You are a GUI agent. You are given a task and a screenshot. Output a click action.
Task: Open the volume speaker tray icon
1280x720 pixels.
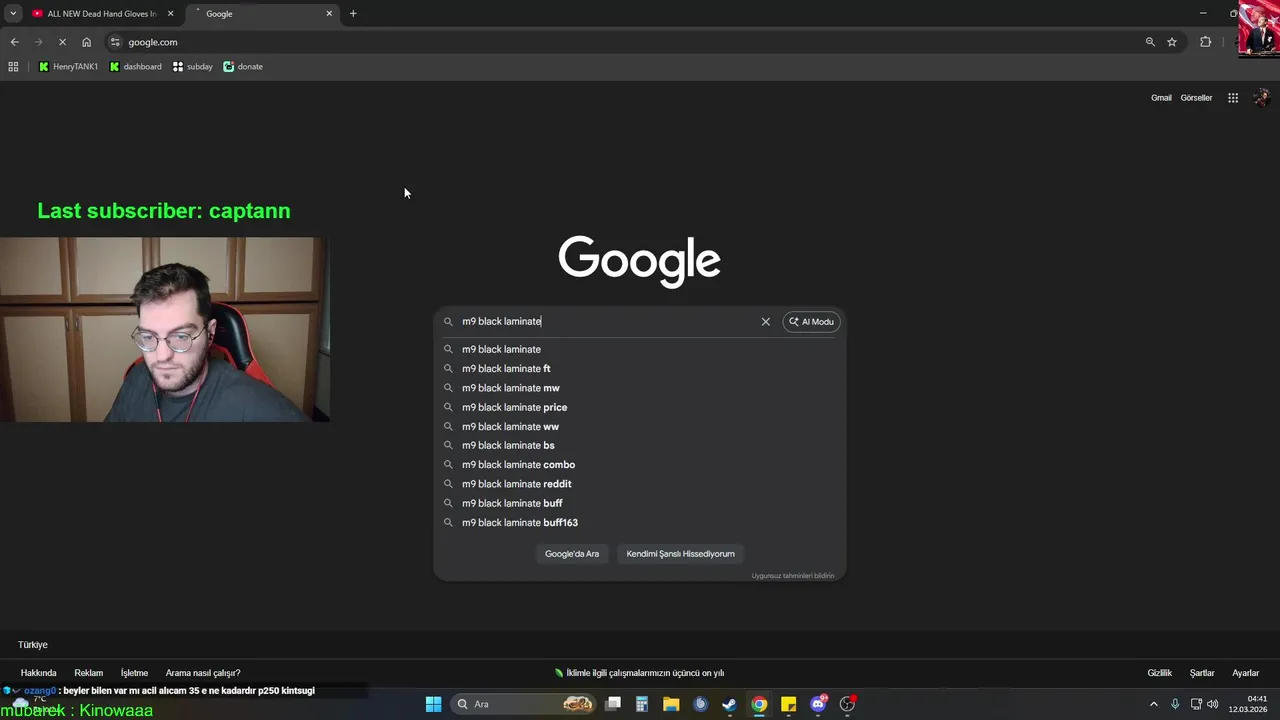coord(1213,704)
